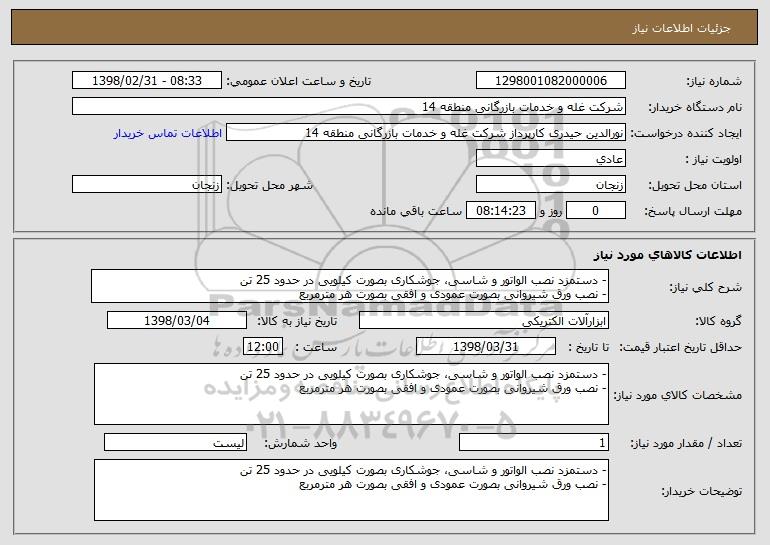
Task: Click the need date field 1398/03/04
Action: click(x=177, y=321)
